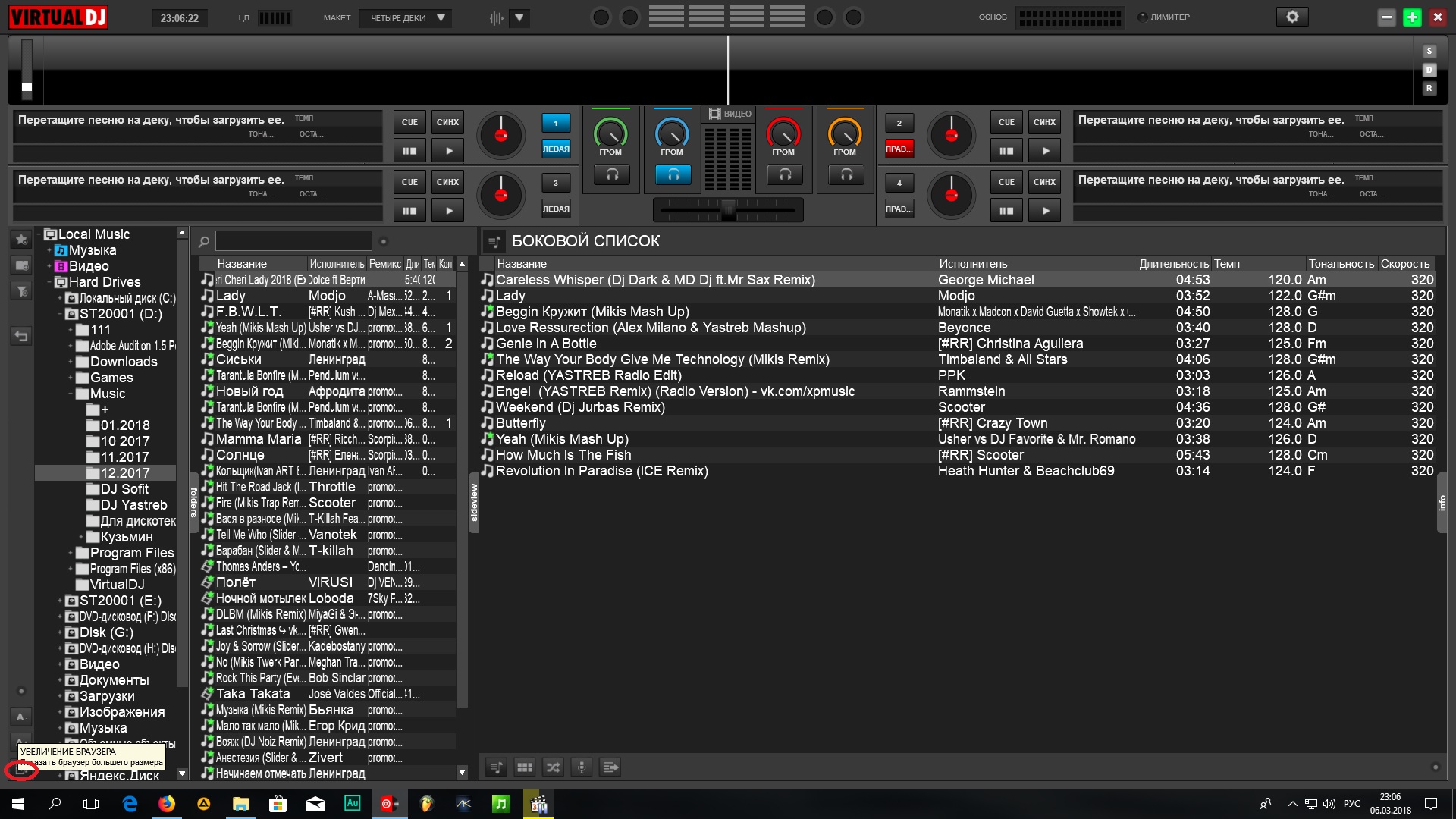
Task: Sort sidelist by the Исполнитель column header
Action: 1036,264
